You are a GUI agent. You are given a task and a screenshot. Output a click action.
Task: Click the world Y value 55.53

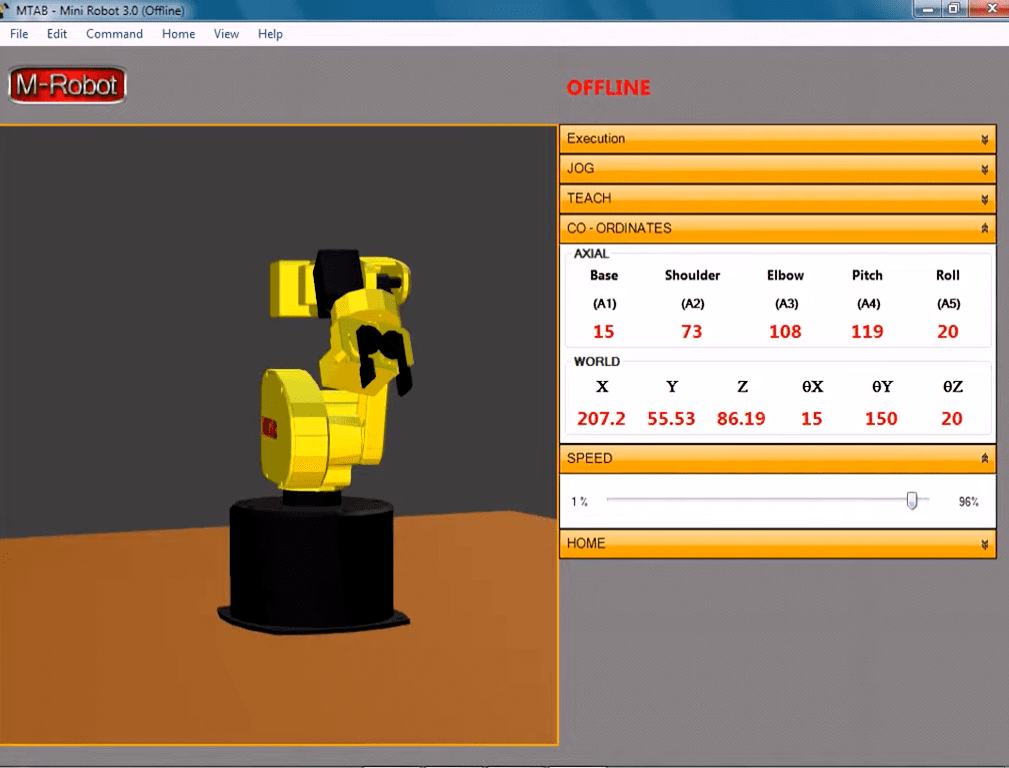coord(671,419)
